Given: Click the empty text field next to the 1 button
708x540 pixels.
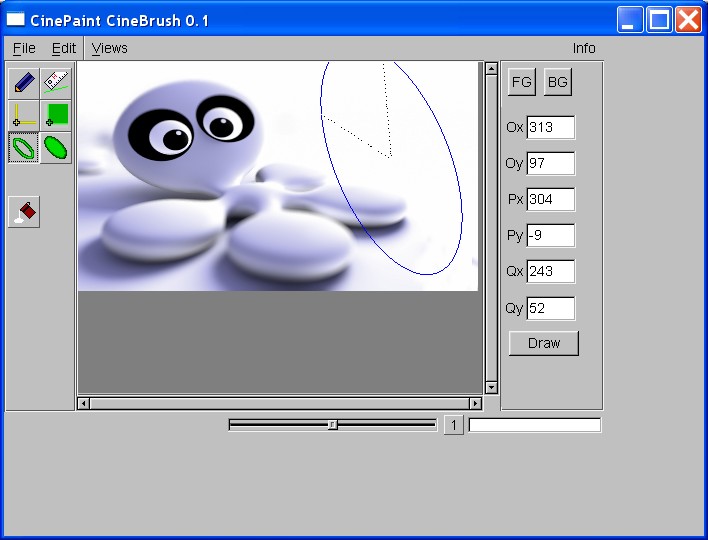Looking at the screenshot, I should pos(535,425).
